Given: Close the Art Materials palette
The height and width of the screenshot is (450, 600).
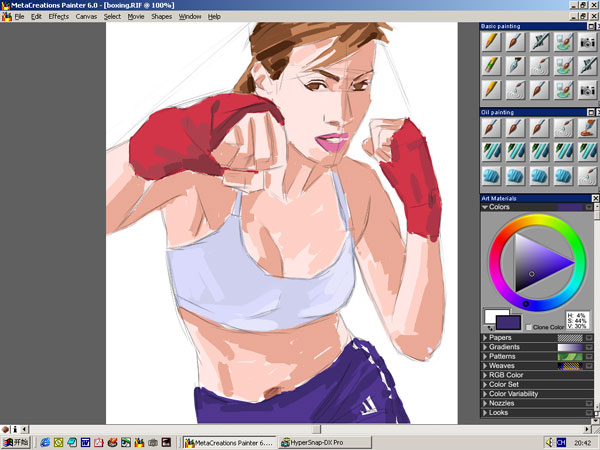Looking at the screenshot, I should coord(593,198).
